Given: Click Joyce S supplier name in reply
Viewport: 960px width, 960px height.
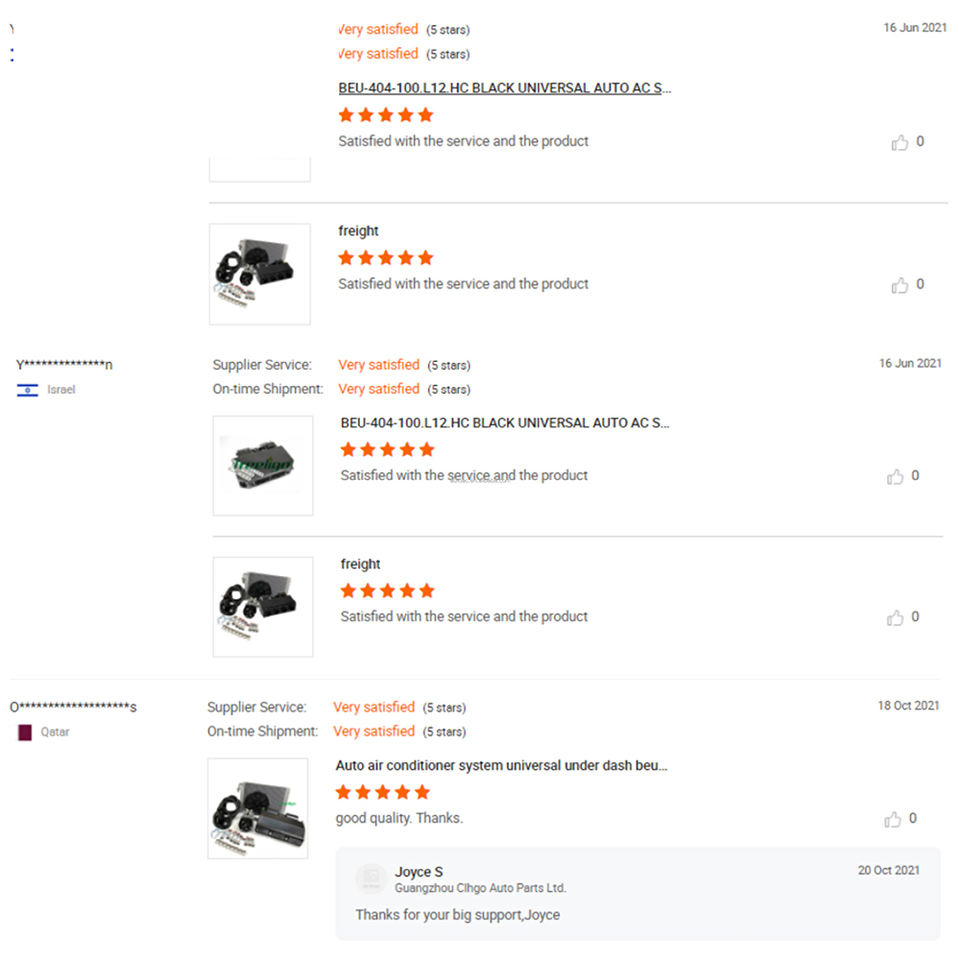Looking at the screenshot, I should click(418, 872).
